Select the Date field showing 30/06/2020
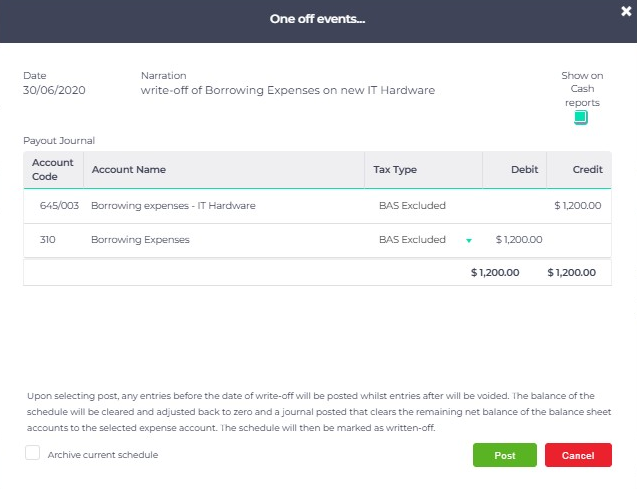 point(54,90)
